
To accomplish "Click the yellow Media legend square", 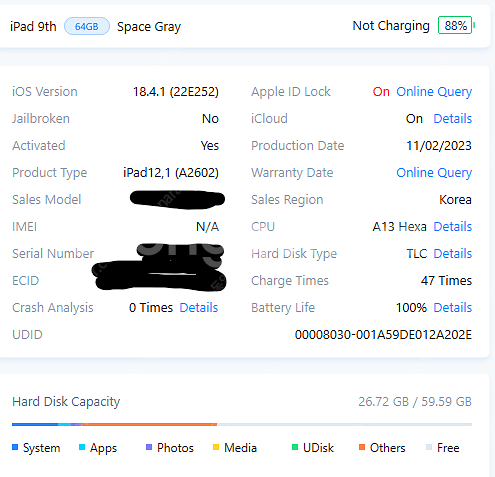I will [216, 447].
